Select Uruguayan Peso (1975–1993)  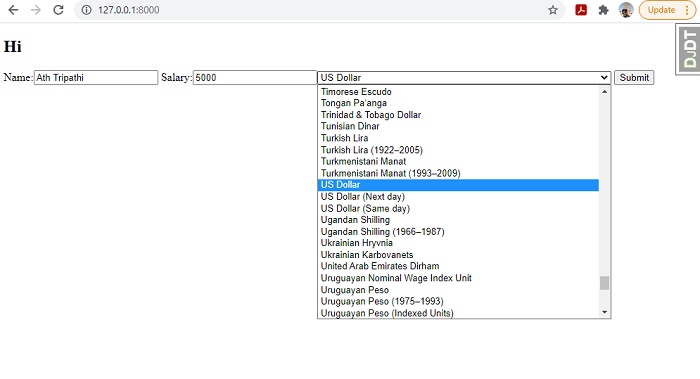458,301
